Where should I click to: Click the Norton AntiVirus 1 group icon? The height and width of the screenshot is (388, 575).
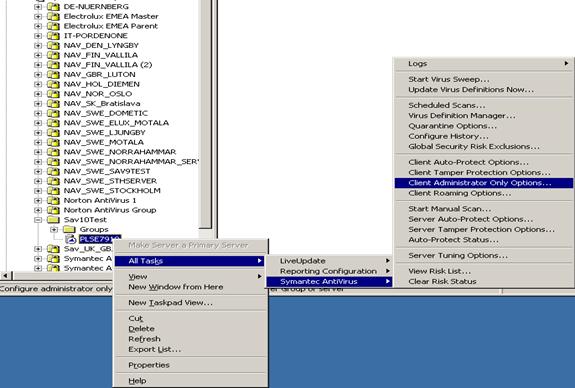[53, 200]
